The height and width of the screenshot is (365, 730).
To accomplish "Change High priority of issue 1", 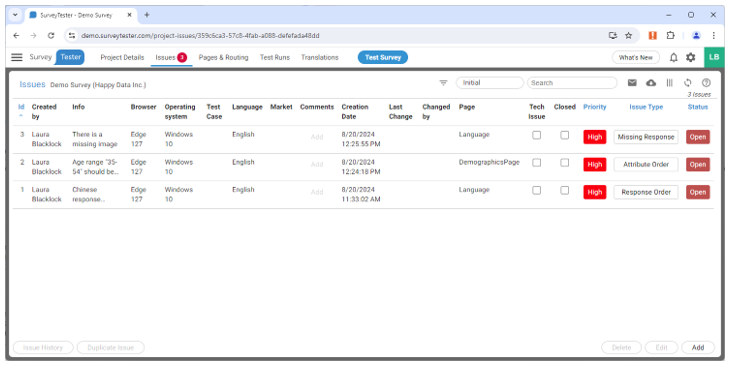I will [595, 192].
